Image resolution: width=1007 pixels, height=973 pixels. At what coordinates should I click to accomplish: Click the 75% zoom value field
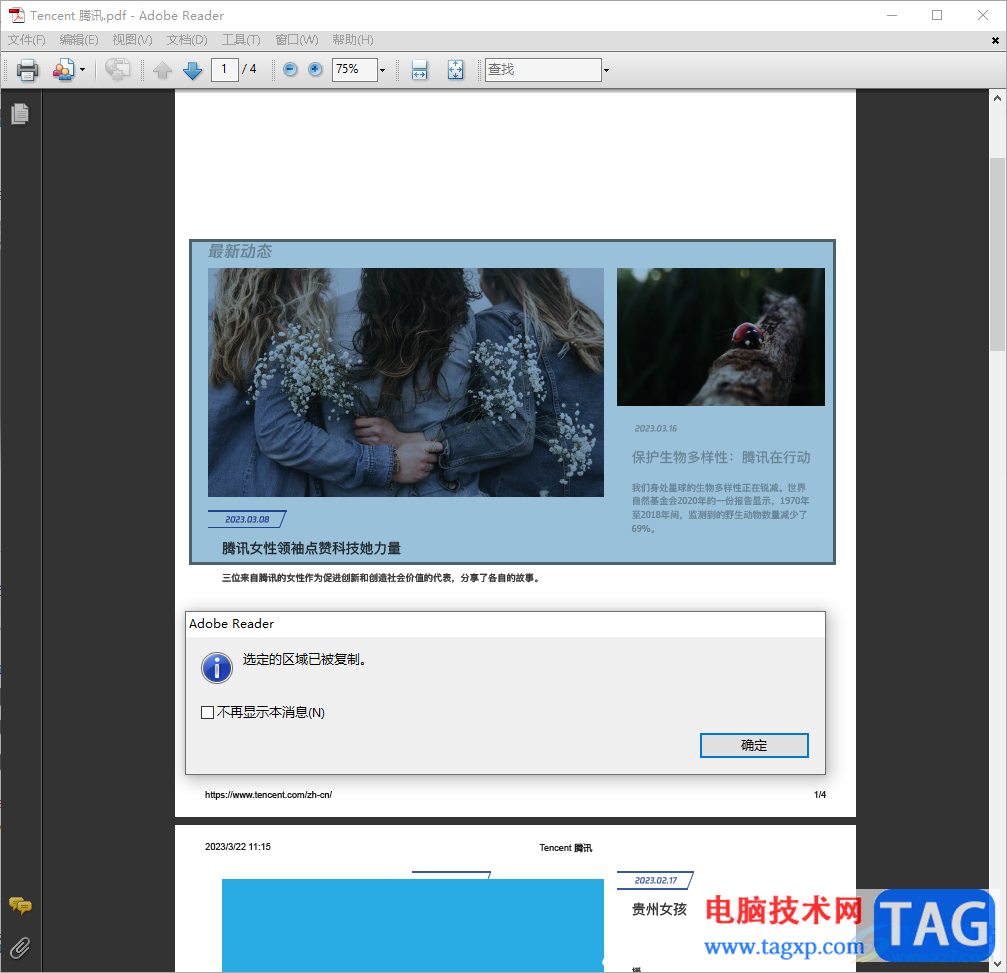pos(355,69)
